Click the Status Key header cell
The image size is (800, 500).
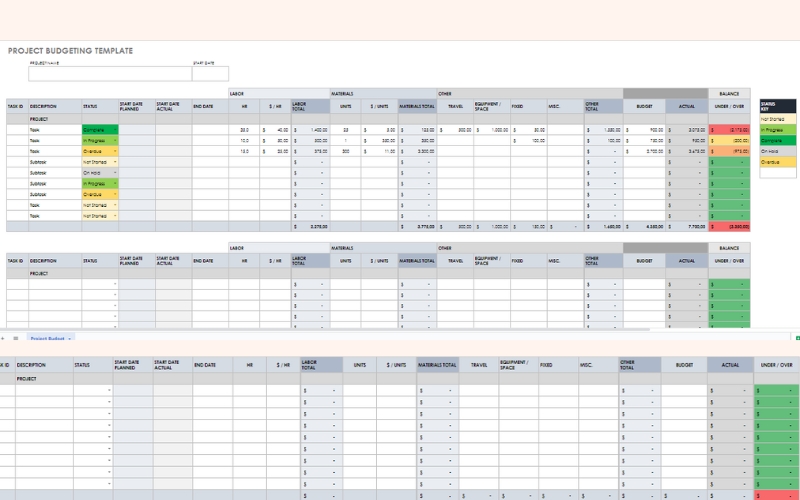(778, 106)
